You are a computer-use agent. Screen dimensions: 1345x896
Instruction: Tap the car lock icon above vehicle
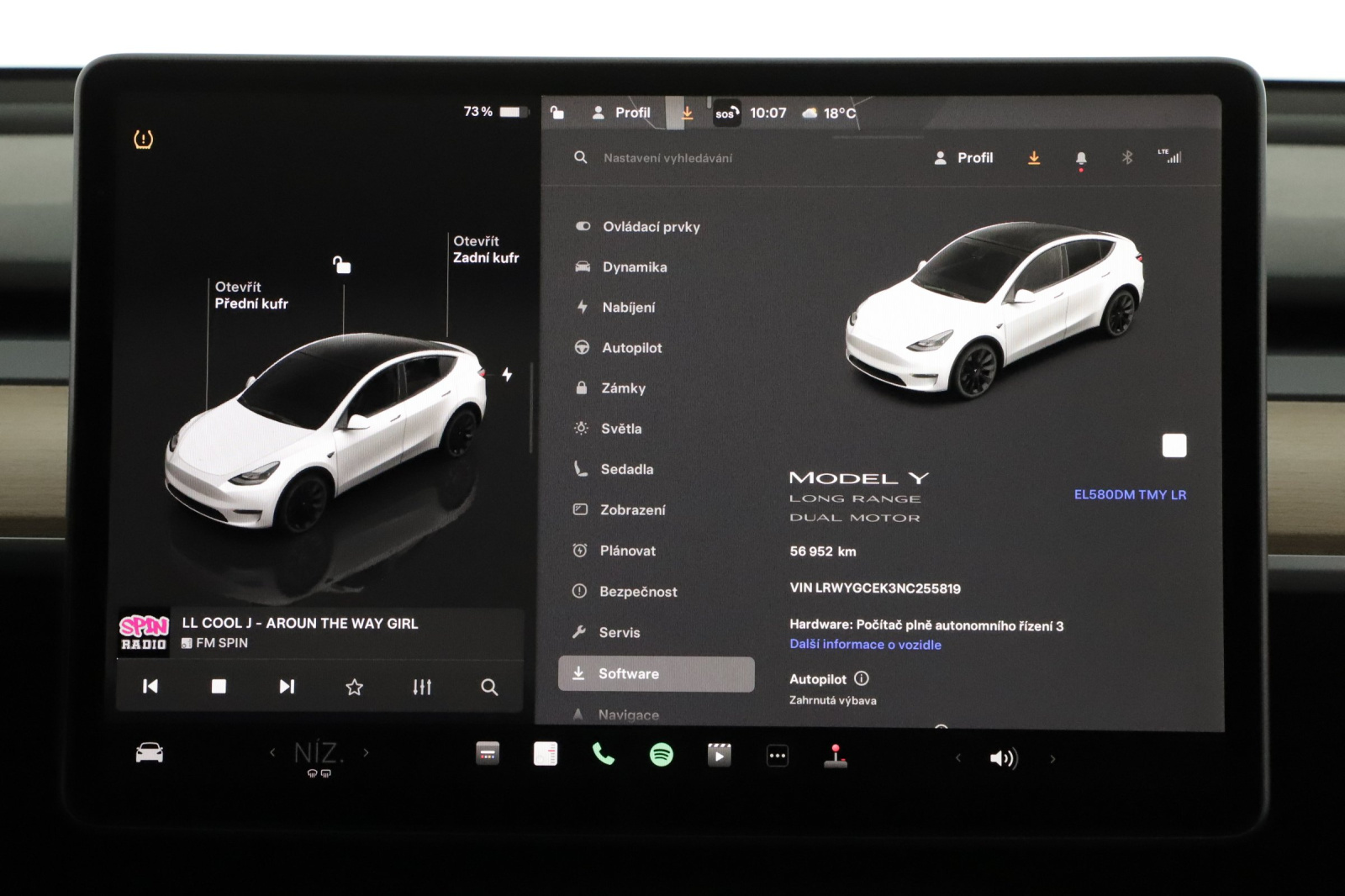coord(341,265)
